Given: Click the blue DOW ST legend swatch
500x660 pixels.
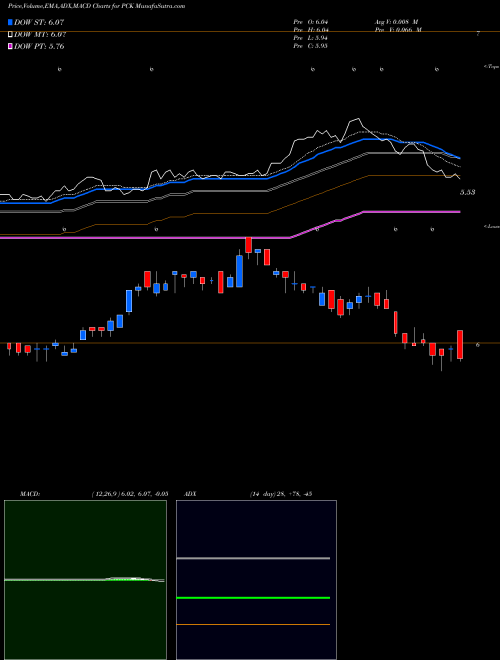Looking at the screenshot, I should [10, 22].
